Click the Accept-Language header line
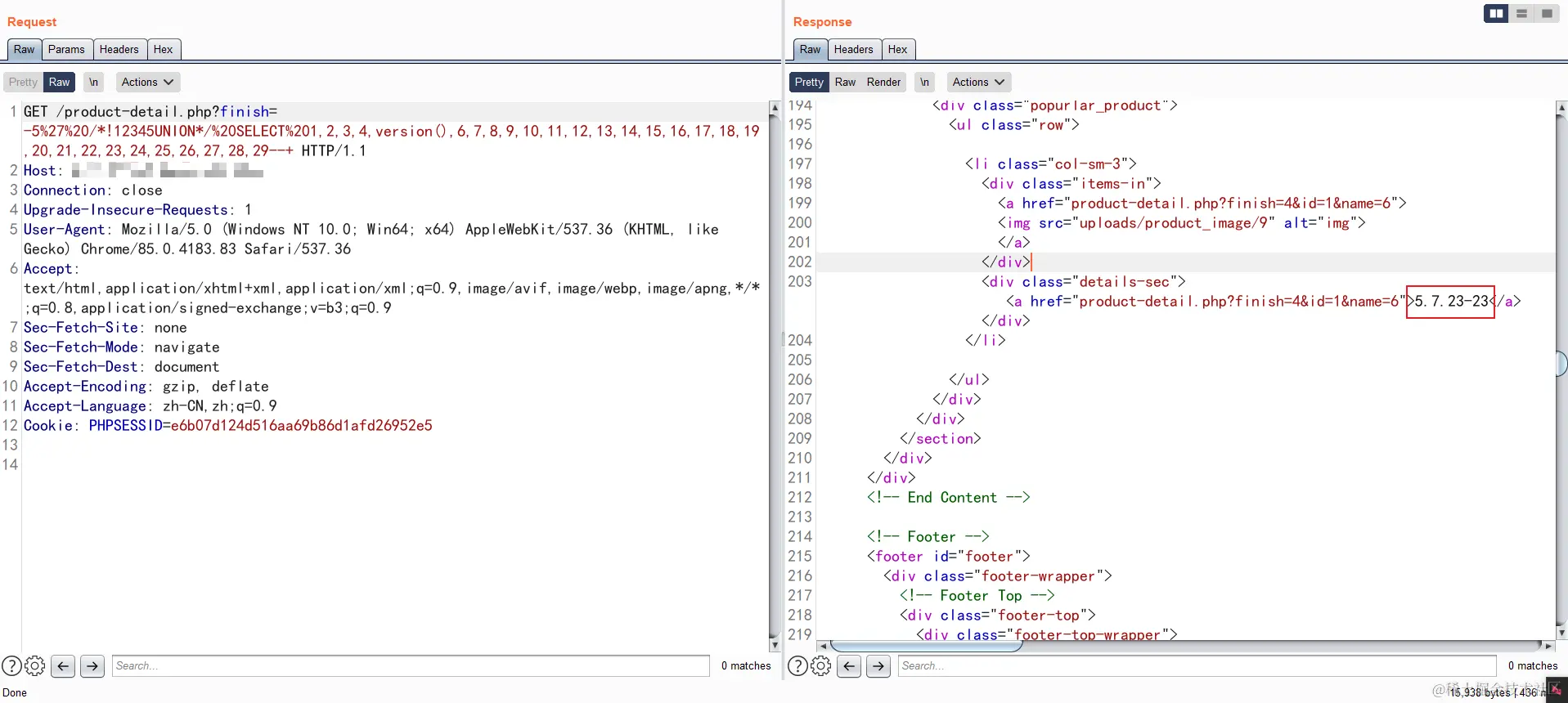This screenshot has width=1568, height=703. coord(151,406)
